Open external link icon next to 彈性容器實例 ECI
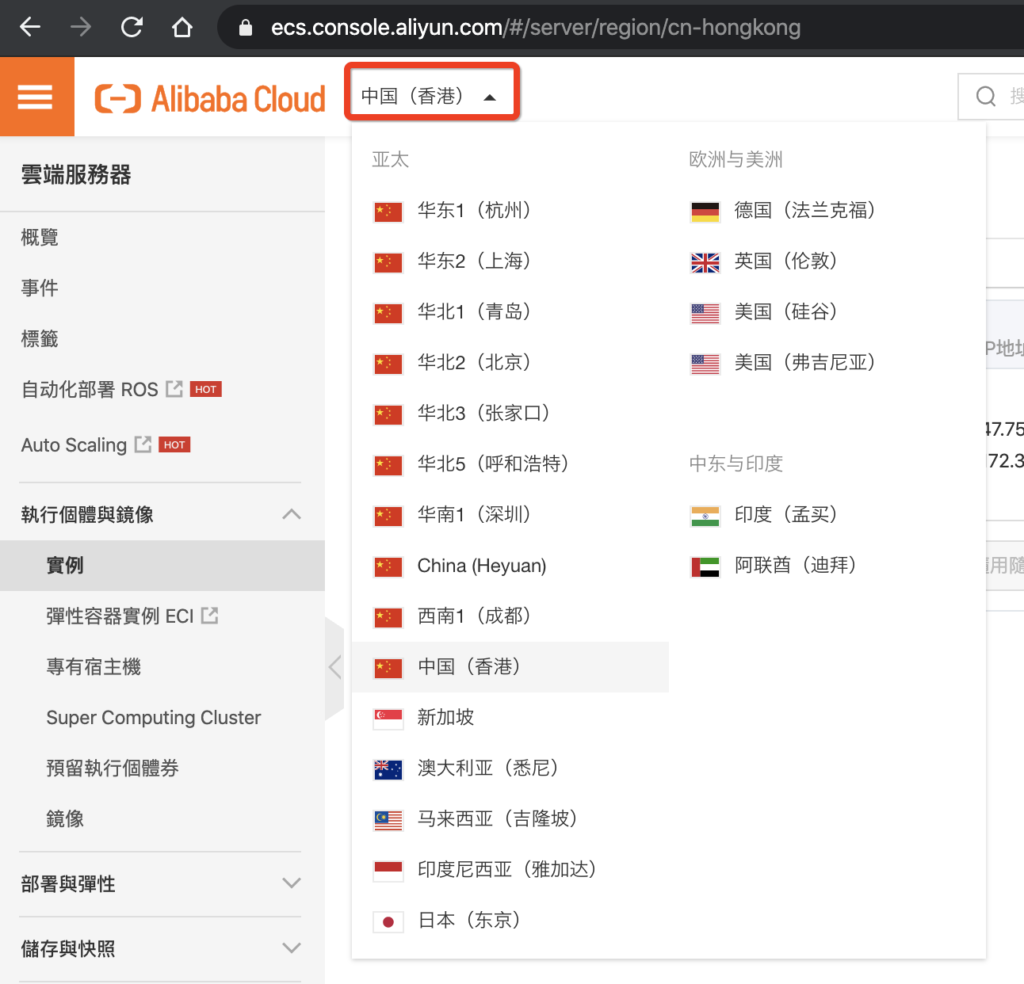Screen dimensions: 1024x984 point(209,615)
